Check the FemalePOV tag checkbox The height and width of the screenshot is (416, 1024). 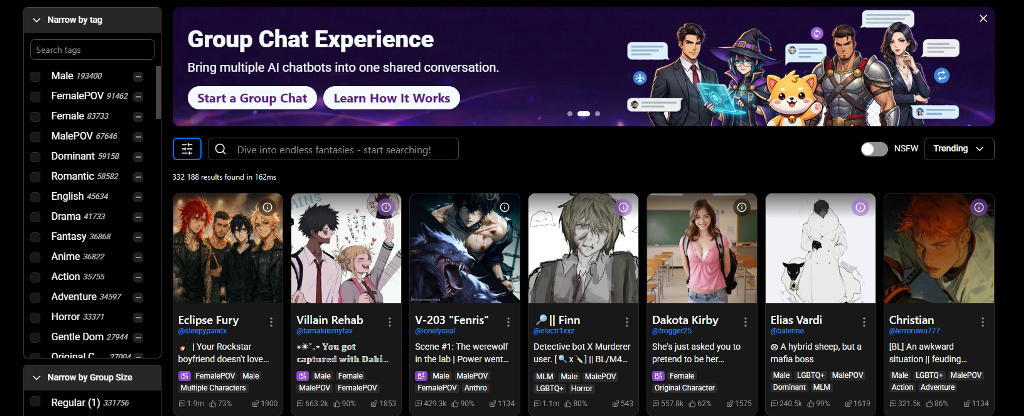[35, 97]
